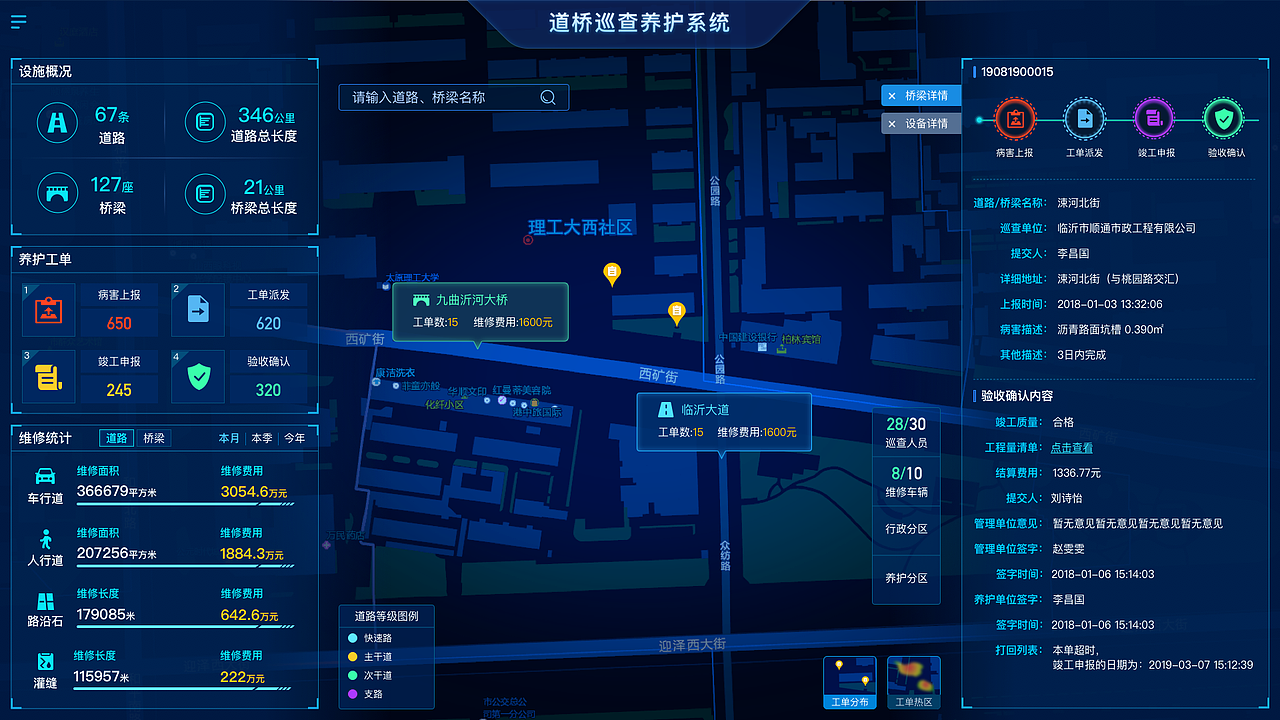Screen dimensions: 1280x720
Task: Select the 工单派发 document icon in 养护工单
Action: tap(197, 310)
